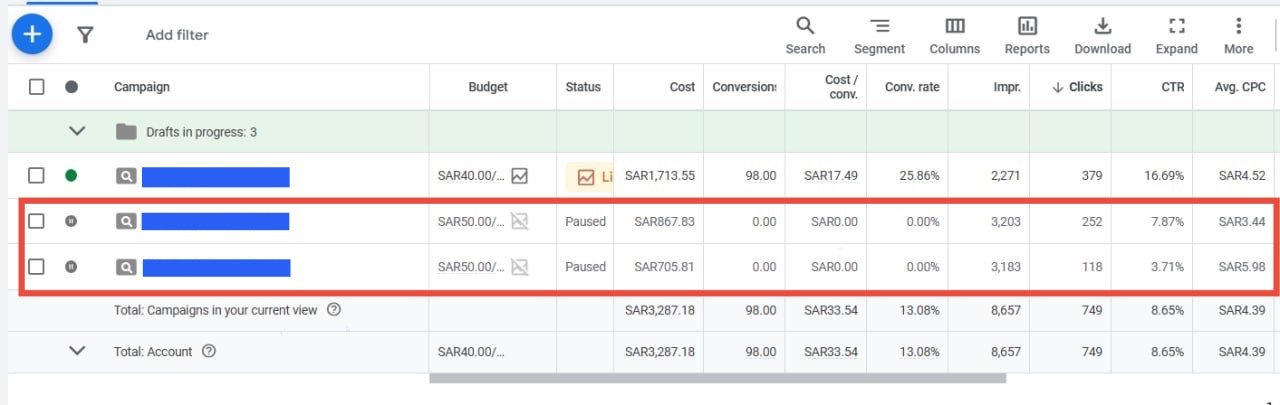Click the Add filter field
The height and width of the screenshot is (405, 1280).
click(177, 35)
